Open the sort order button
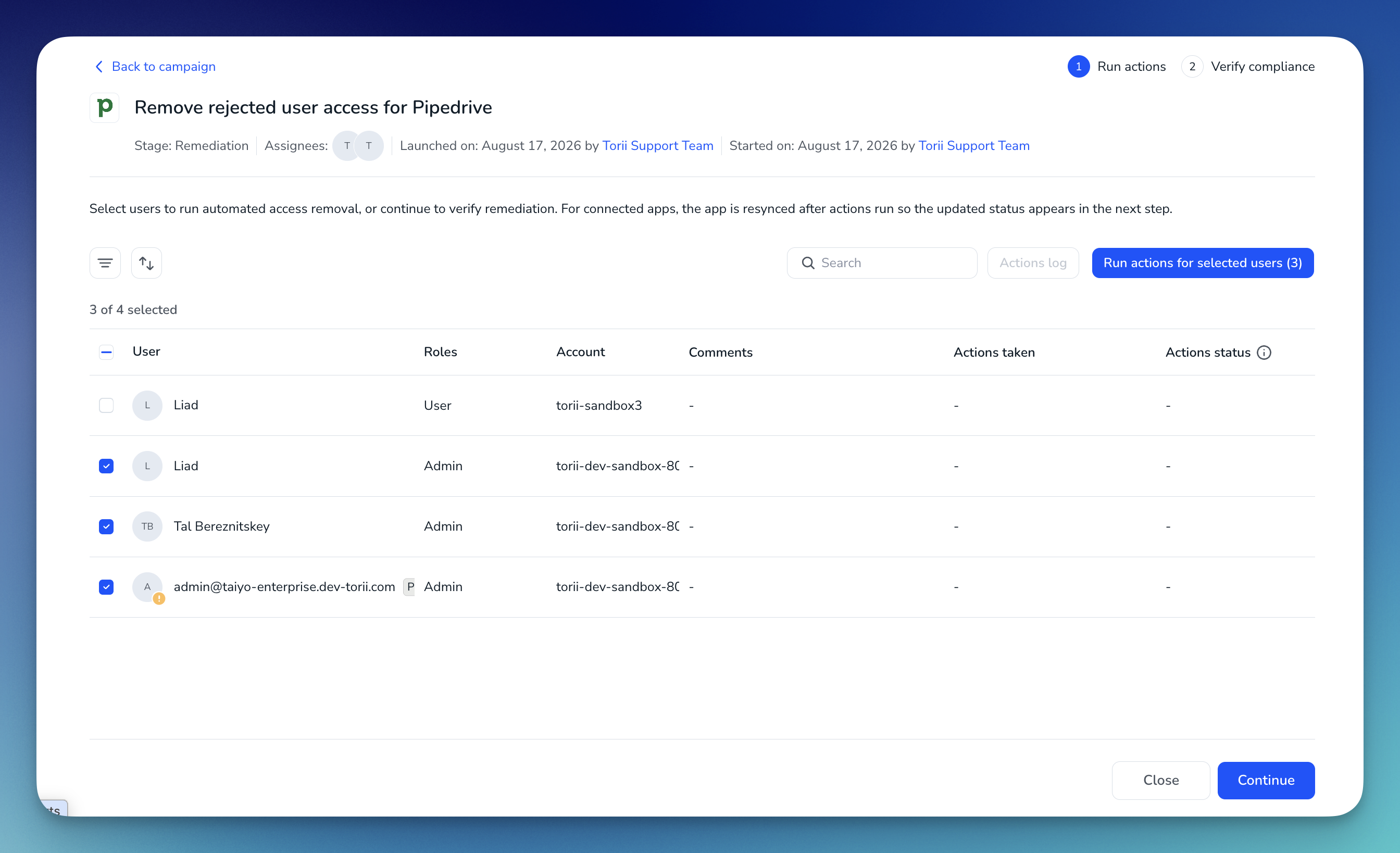The width and height of the screenshot is (1400, 853). click(146, 263)
